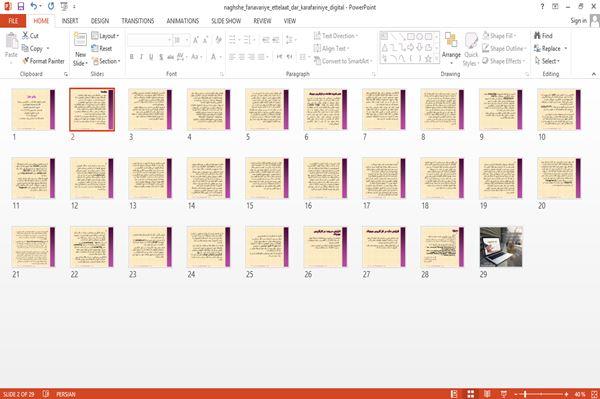The width and height of the screenshot is (600, 399).
Task: Switch to the SLIDE SHOW tab
Action: pos(226,21)
